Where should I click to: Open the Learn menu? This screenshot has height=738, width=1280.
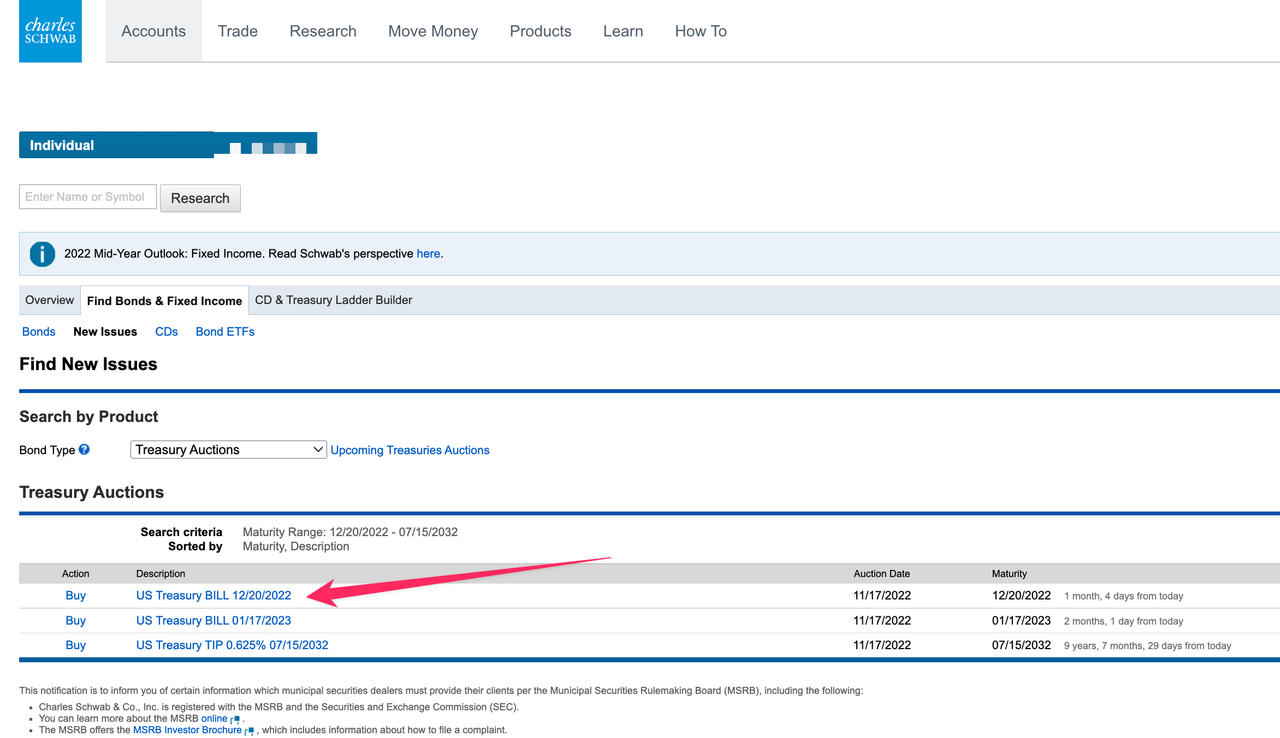623,31
